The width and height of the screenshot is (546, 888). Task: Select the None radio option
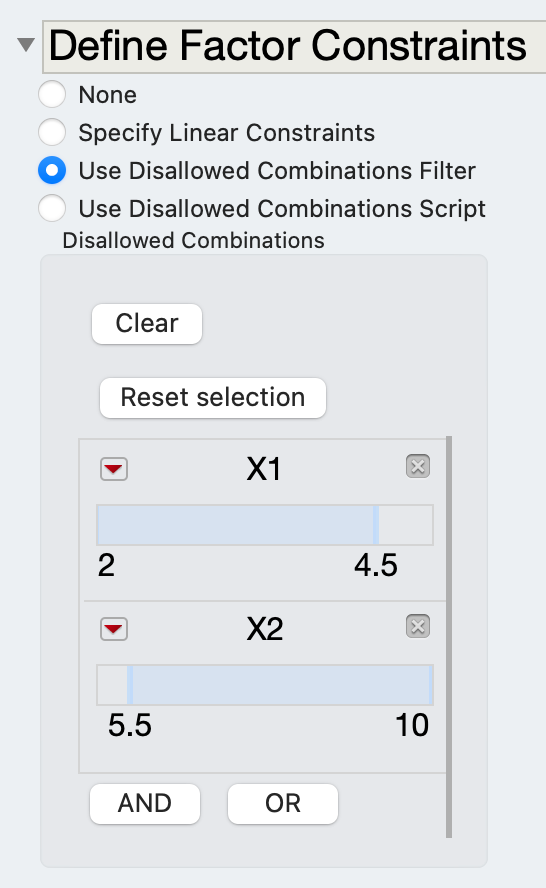point(52,95)
